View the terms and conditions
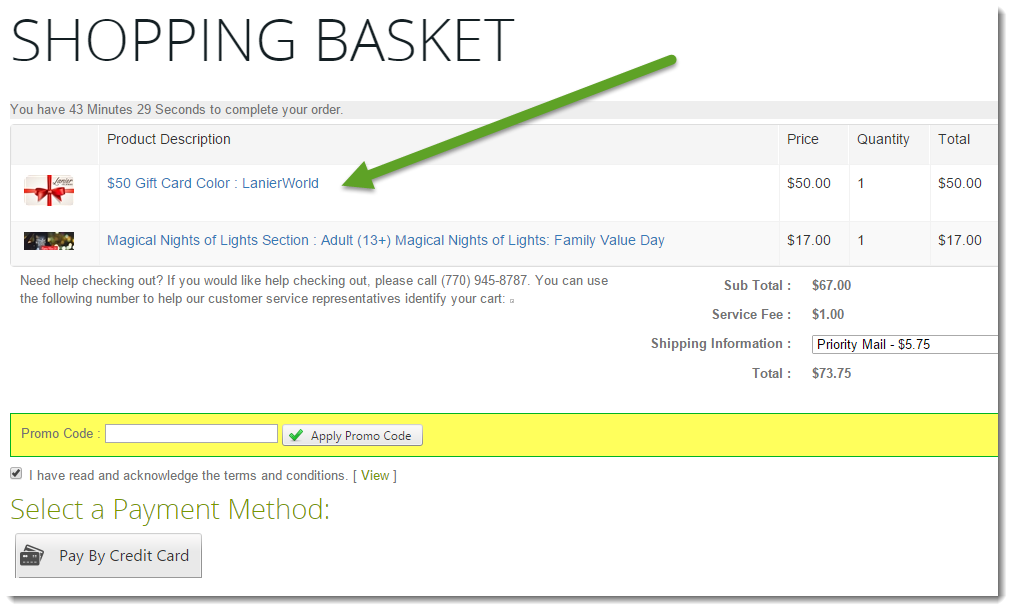The image size is (1013, 611). click(x=375, y=475)
